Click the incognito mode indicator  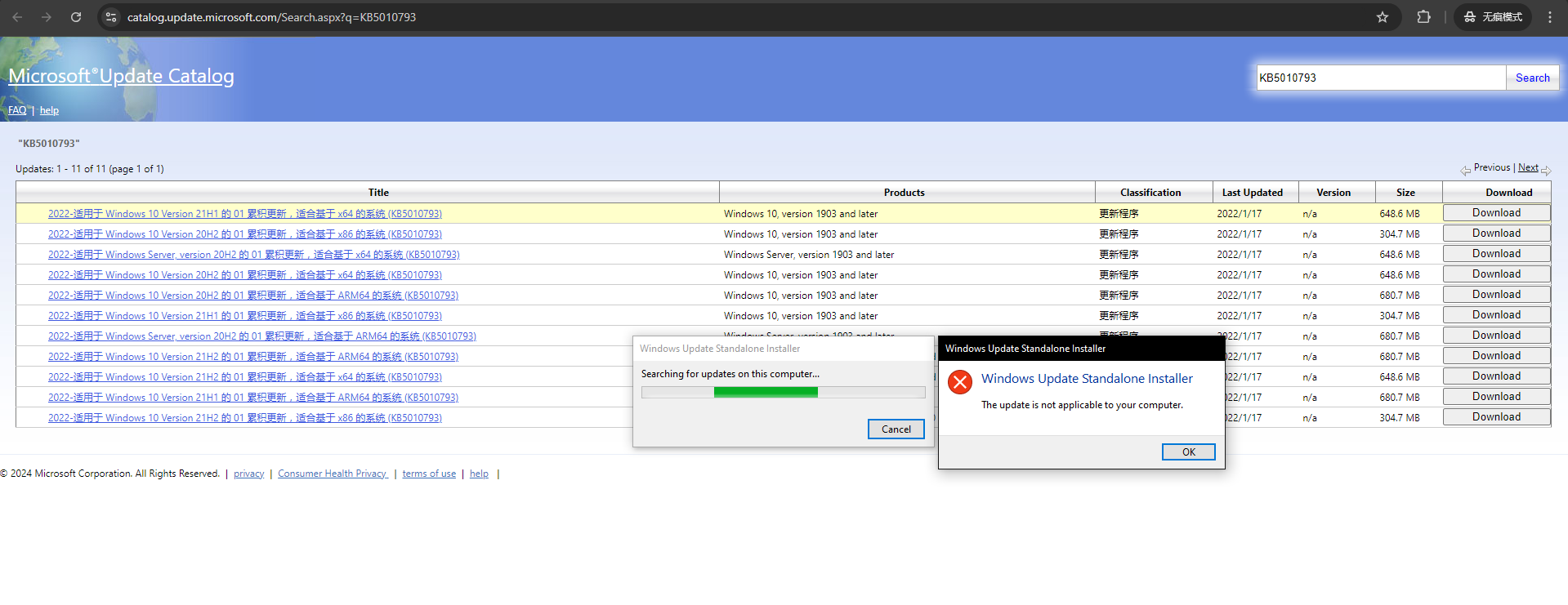(1493, 17)
